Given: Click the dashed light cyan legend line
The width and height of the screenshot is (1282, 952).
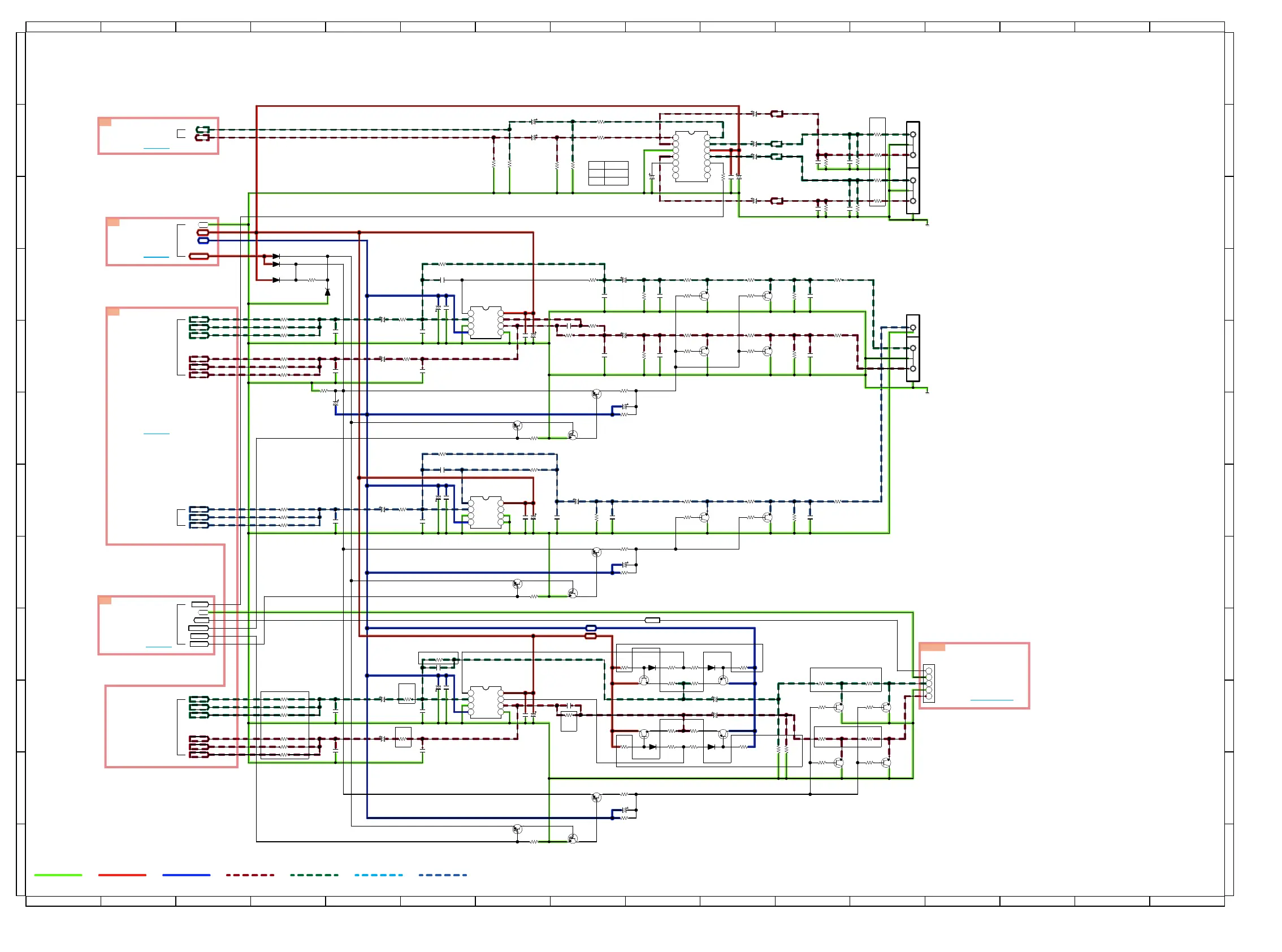Looking at the screenshot, I should pyautogui.click(x=379, y=875).
